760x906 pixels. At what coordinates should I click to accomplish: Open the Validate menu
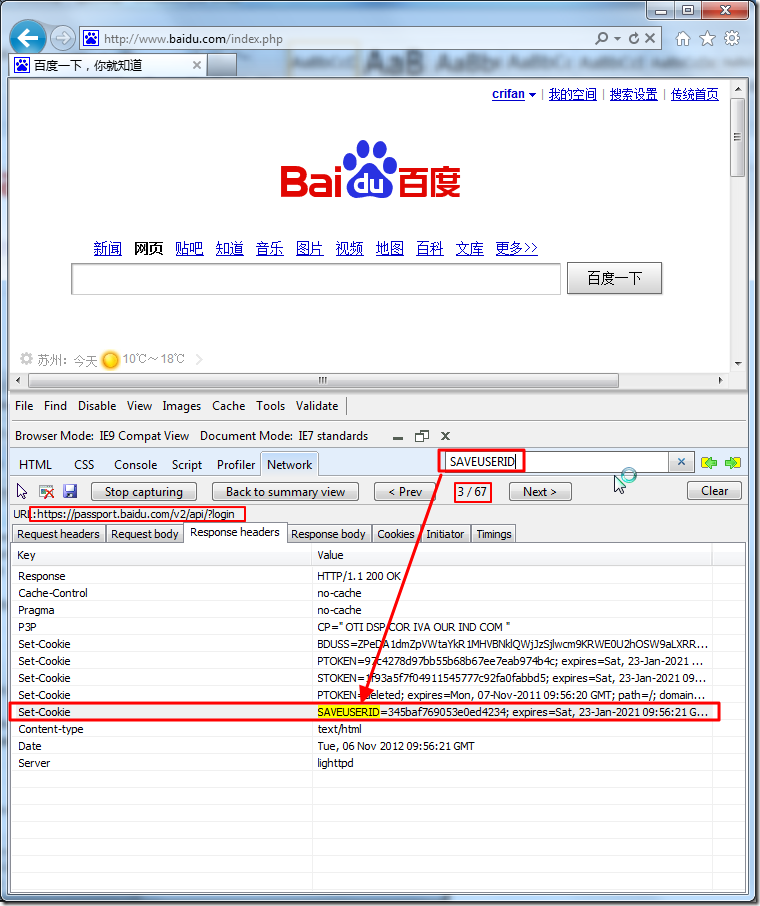point(317,406)
